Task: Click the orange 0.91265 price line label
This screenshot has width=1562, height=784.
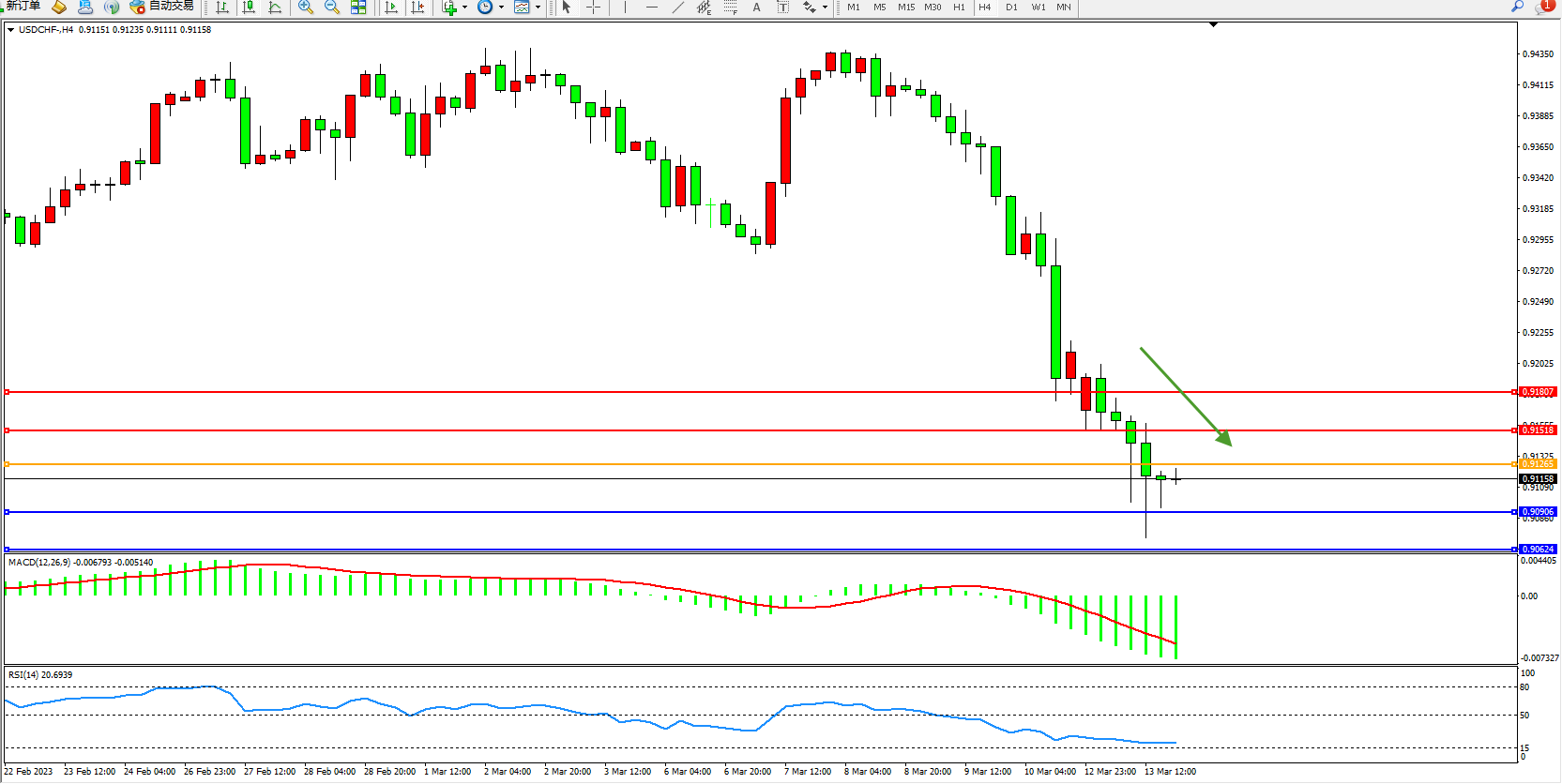Action: [1537, 464]
